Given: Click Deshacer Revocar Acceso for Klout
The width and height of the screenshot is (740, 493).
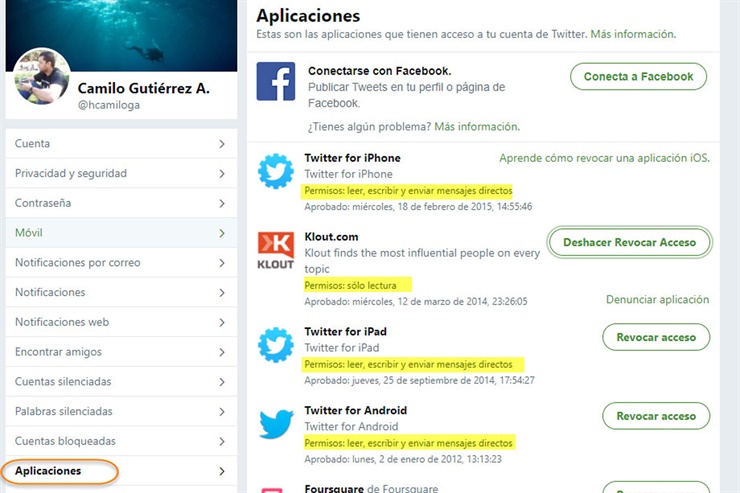Looking at the screenshot, I should [x=630, y=242].
